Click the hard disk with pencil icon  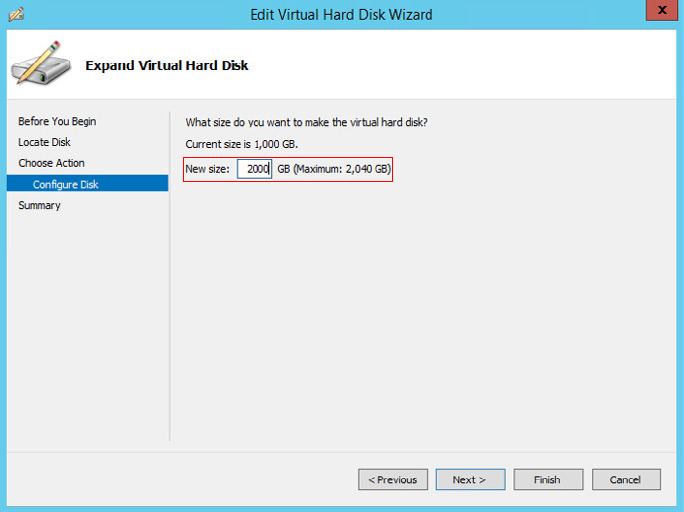click(x=41, y=63)
